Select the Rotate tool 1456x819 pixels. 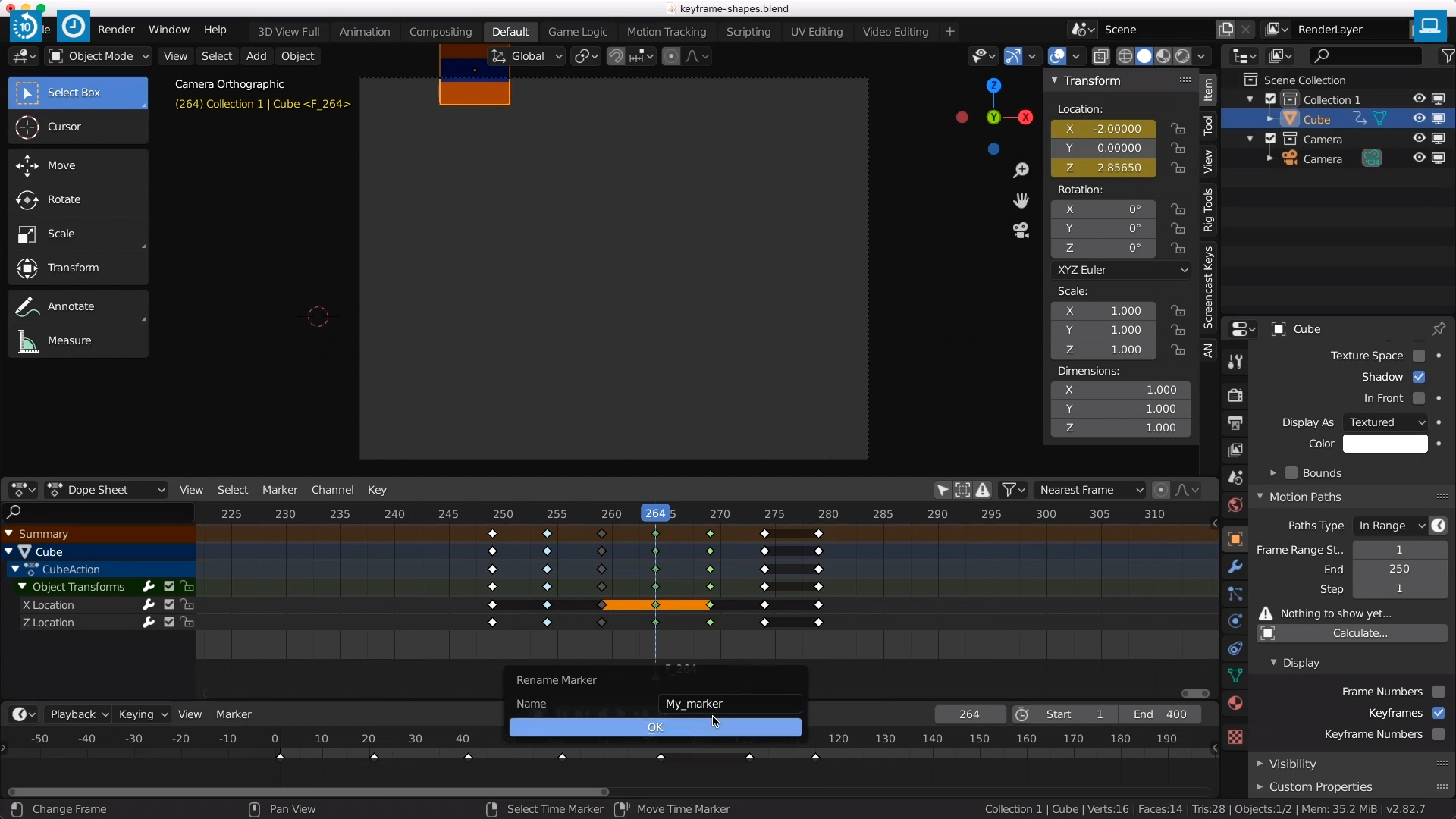(x=64, y=199)
